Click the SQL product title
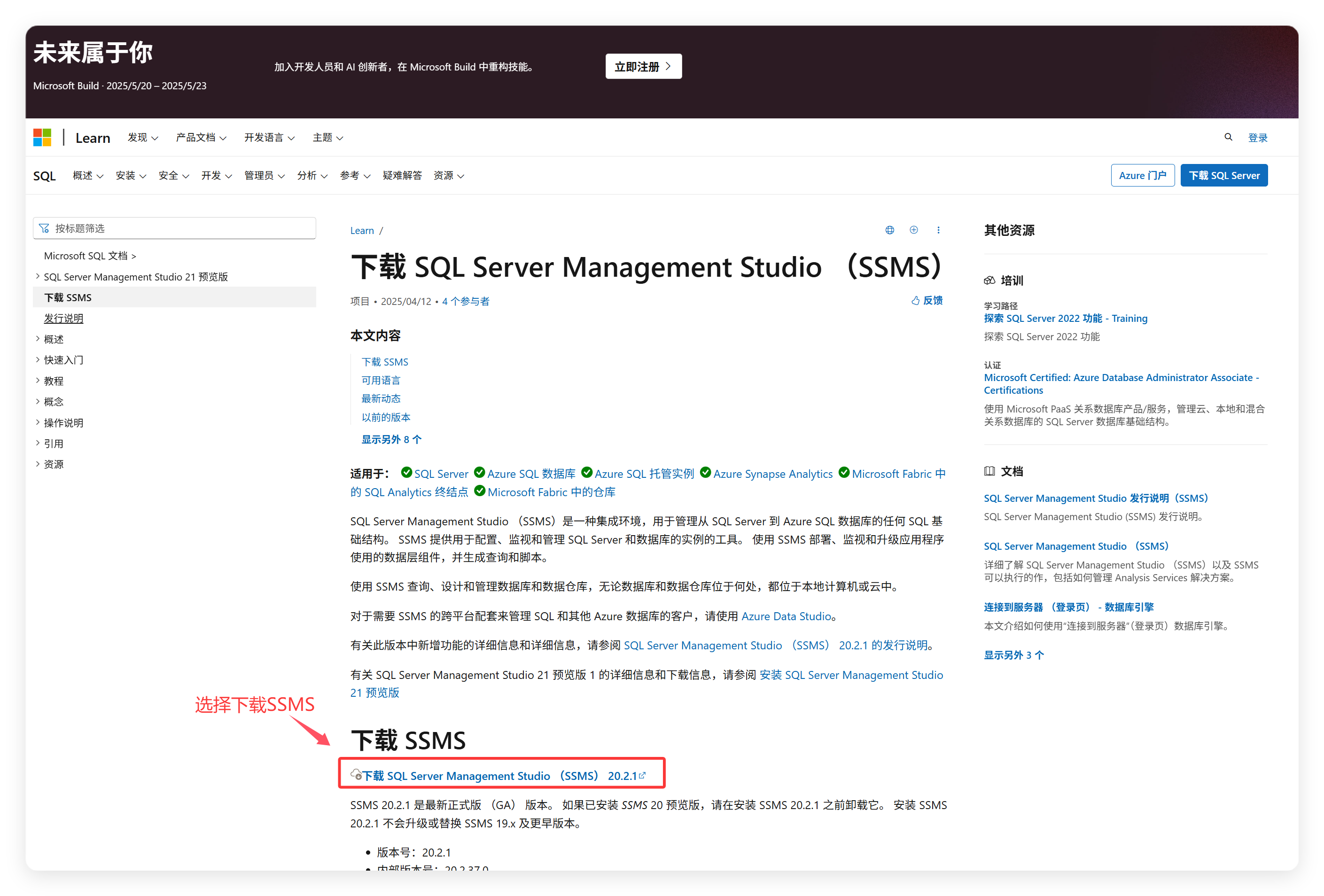Viewport: 1324px width, 896px height. (x=44, y=176)
